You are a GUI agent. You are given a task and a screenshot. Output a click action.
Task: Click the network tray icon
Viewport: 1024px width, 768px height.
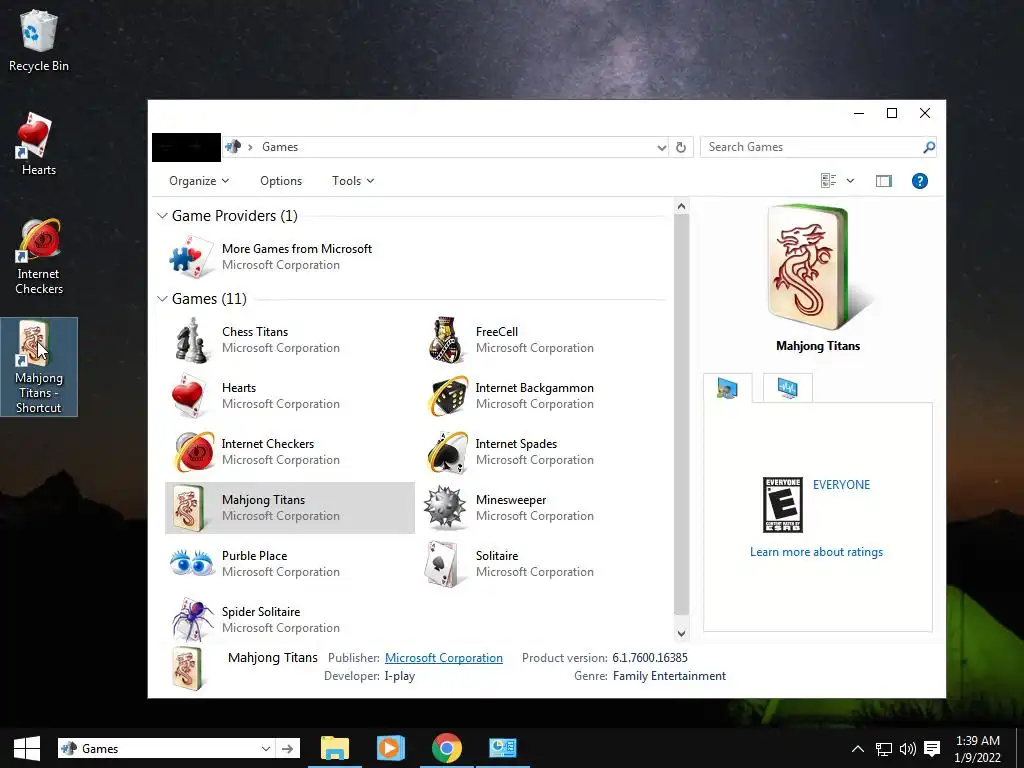(884, 749)
